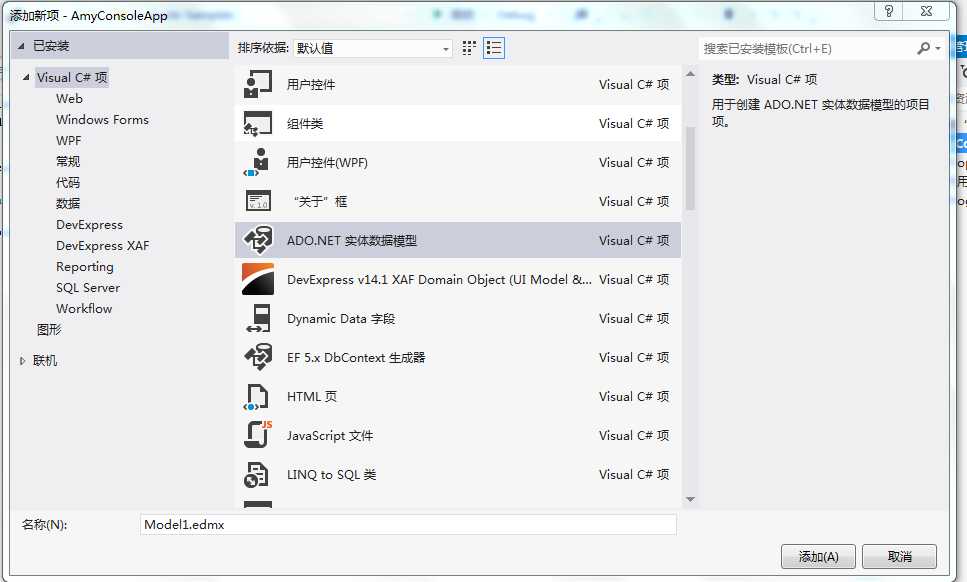Click the 添加(A) button
Image resolution: width=967 pixels, height=582 pixels.
[818, 556]
